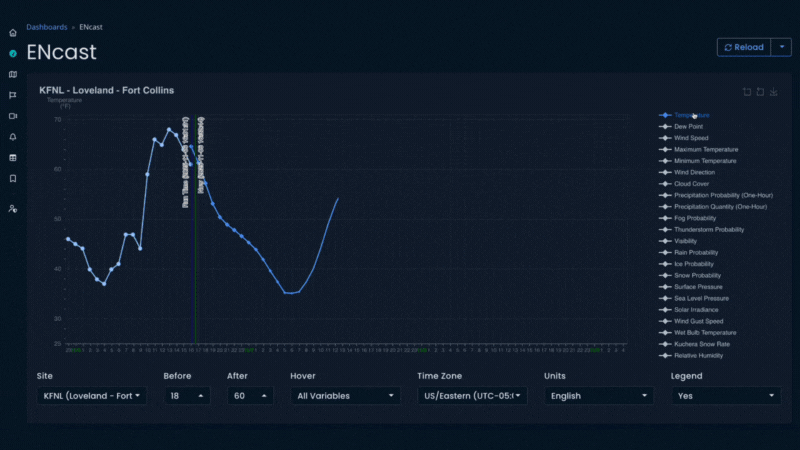Toggle the Dew Point series in legend
Image resolution: width=800 pixels, height=450 pixels.
click(688, 127)
